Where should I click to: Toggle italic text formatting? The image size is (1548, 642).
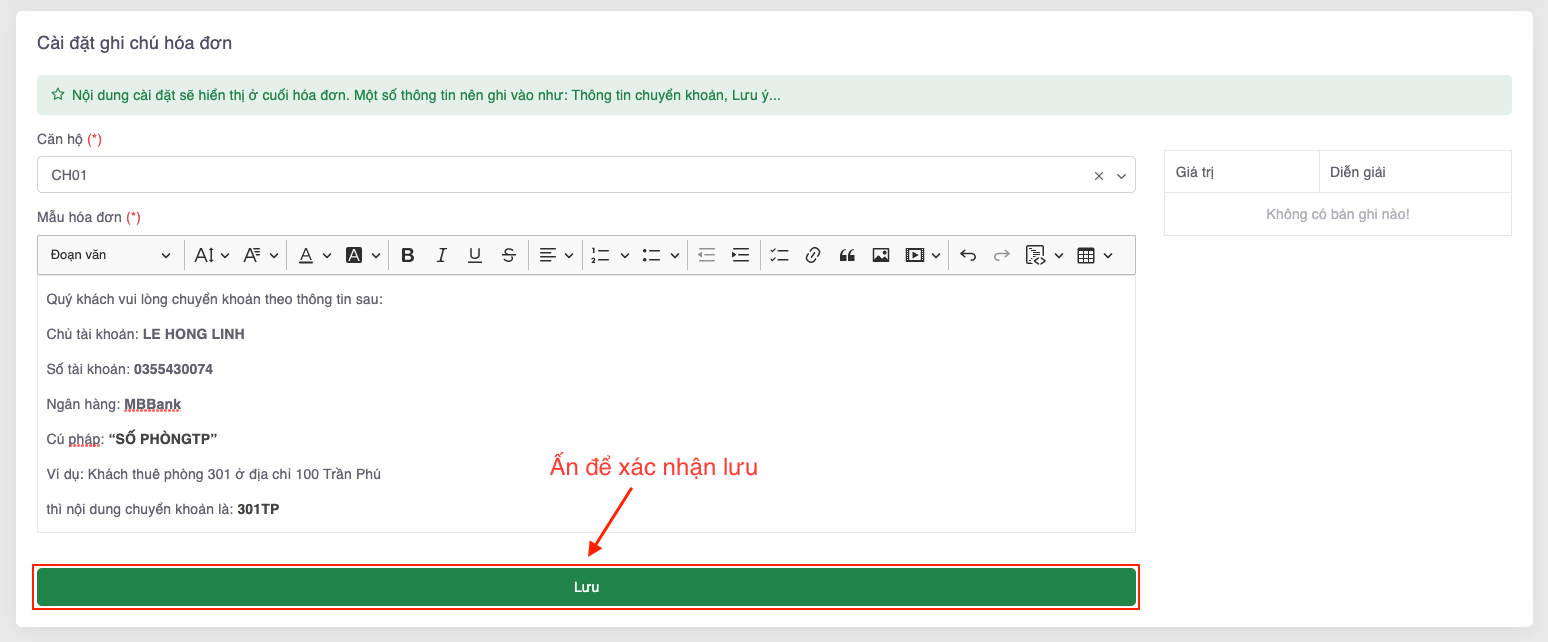[x=441, y=255]
